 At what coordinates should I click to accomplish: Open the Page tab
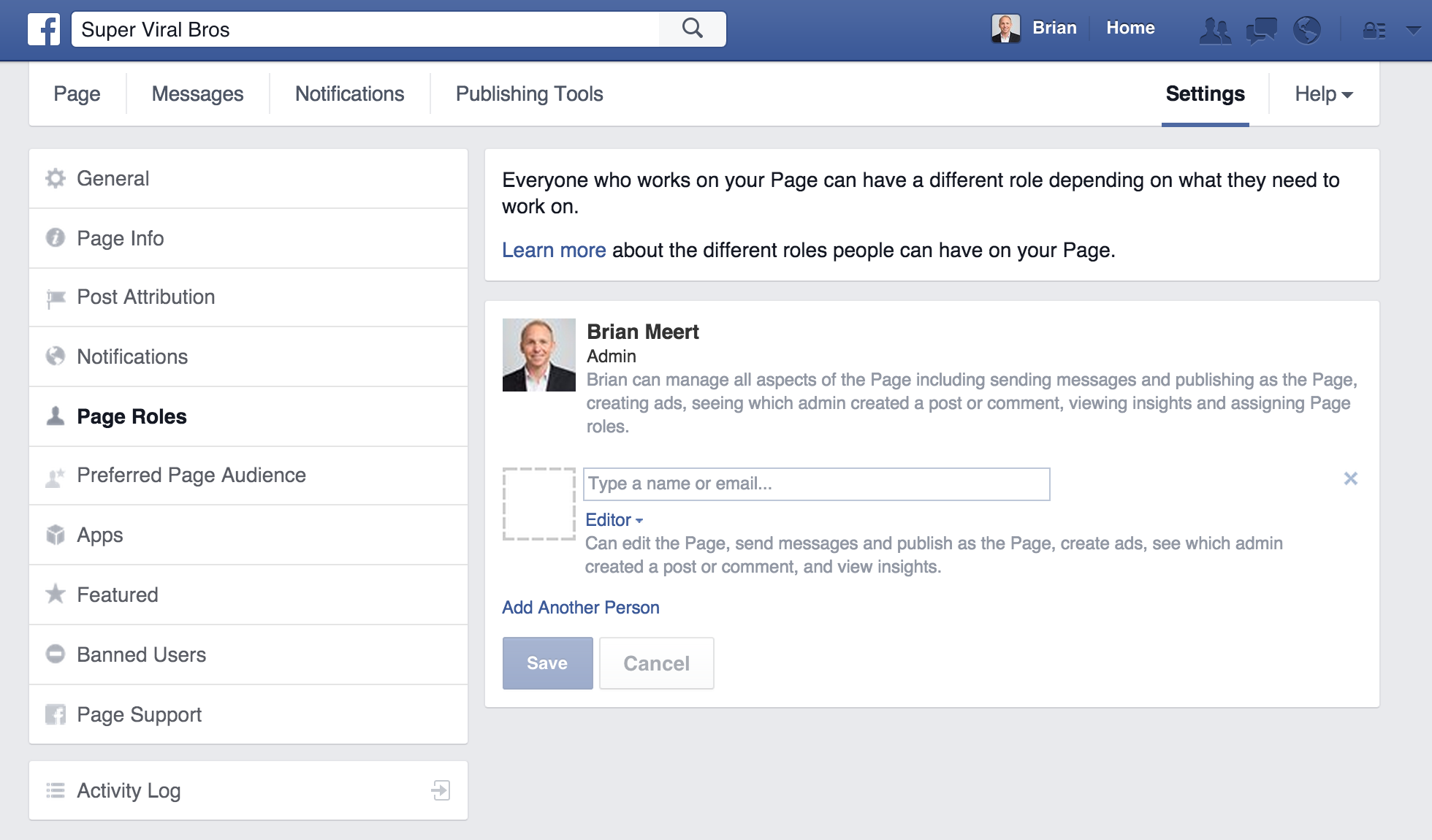(x=77, y=93)
